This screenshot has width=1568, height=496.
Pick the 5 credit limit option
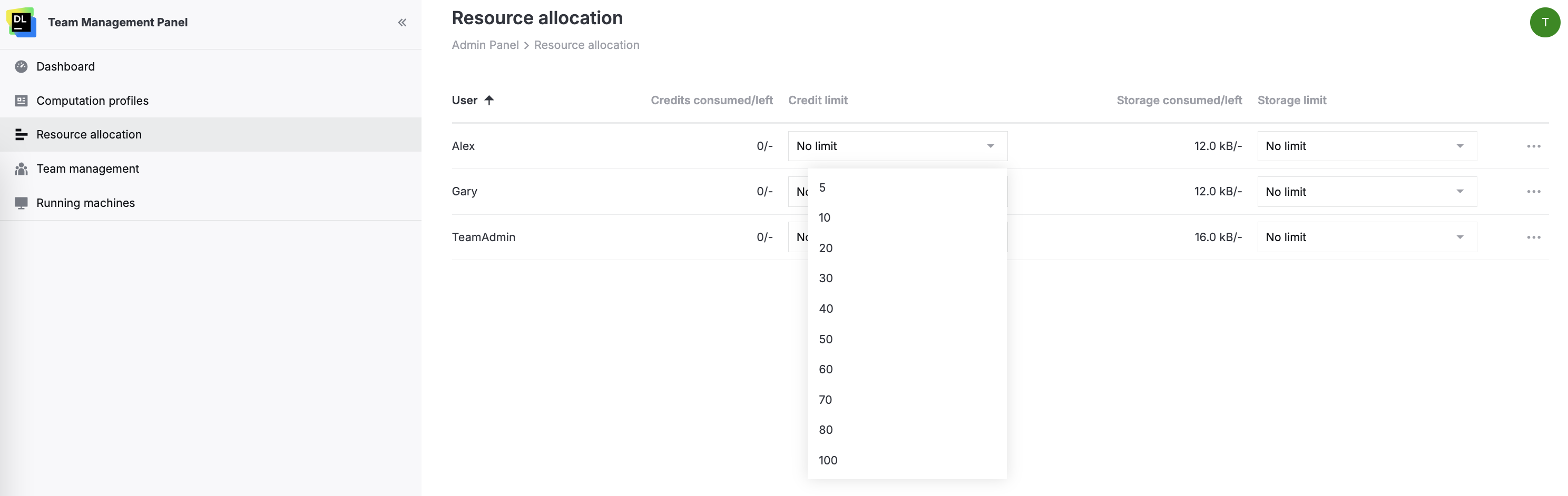coord(822,187)
